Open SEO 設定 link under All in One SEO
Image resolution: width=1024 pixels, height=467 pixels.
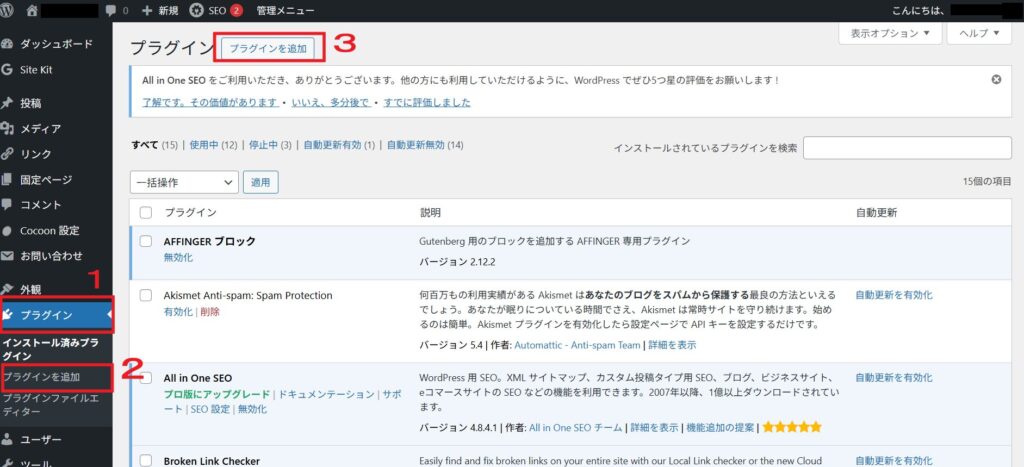click(x=210, y=410)
